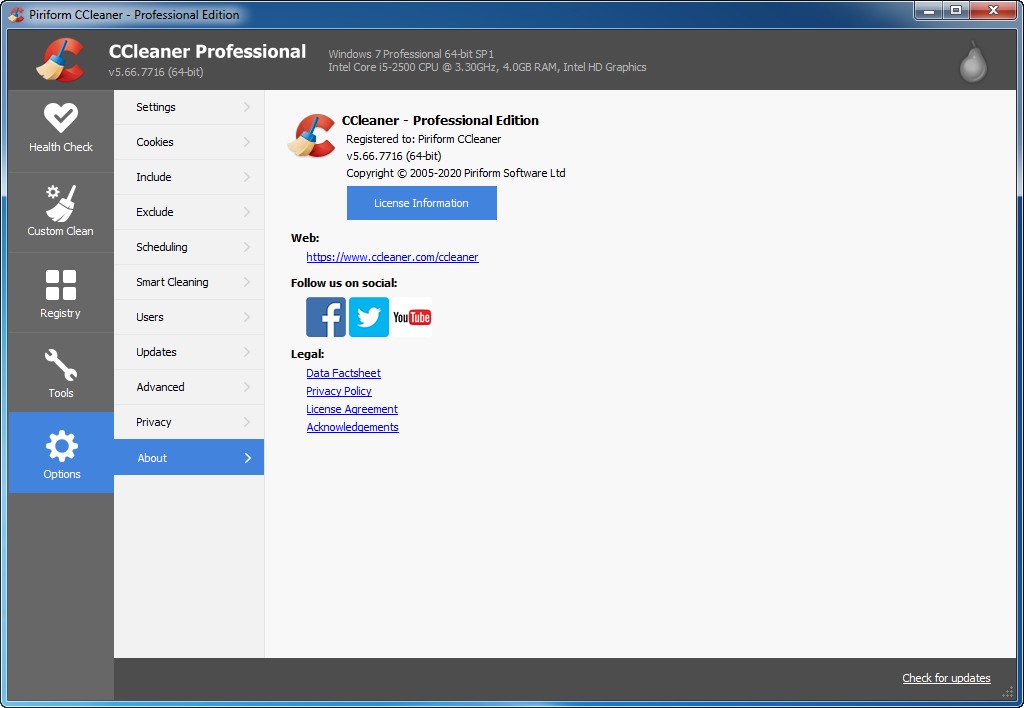Open the Scheduling options page

189,247
